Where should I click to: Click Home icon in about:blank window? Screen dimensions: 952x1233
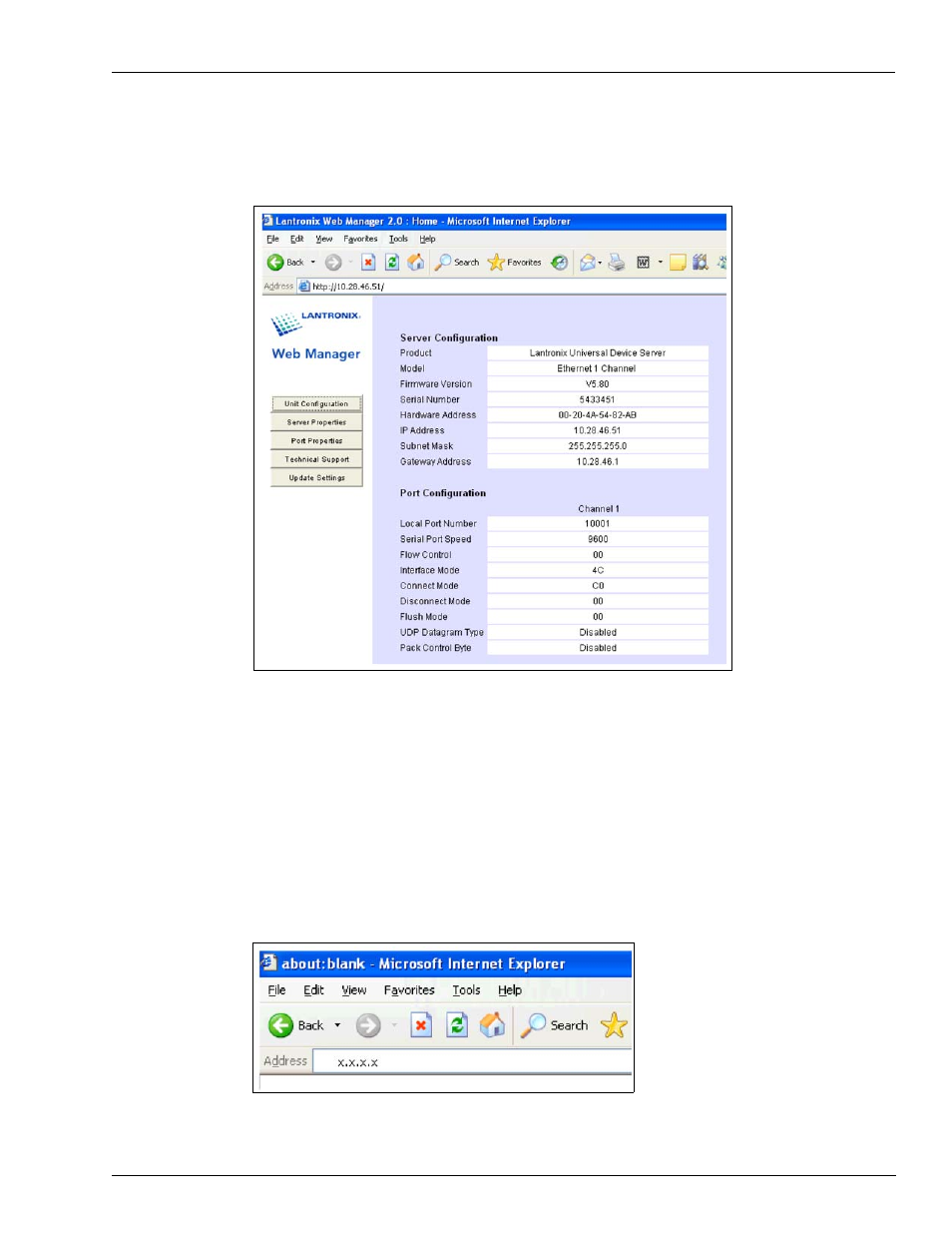(492, 1024)
